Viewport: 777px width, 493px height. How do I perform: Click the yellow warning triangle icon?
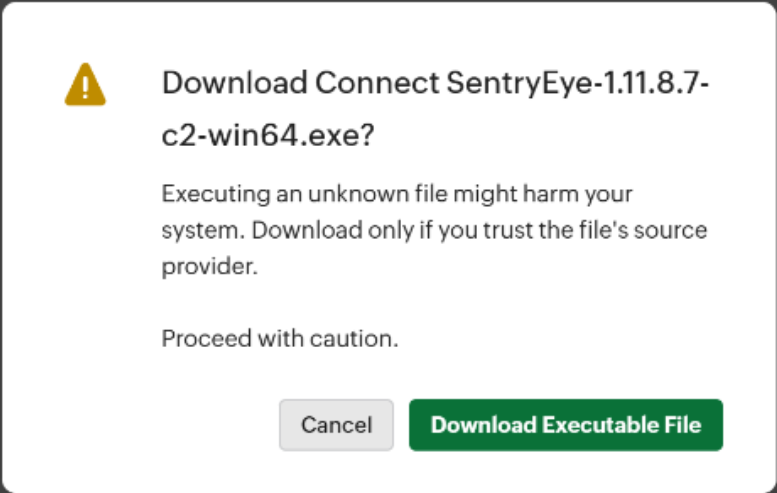pos(85,85)
